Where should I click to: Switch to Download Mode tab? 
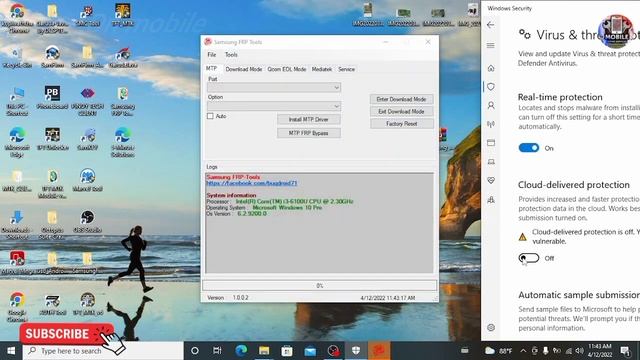(x=244, y=69)
